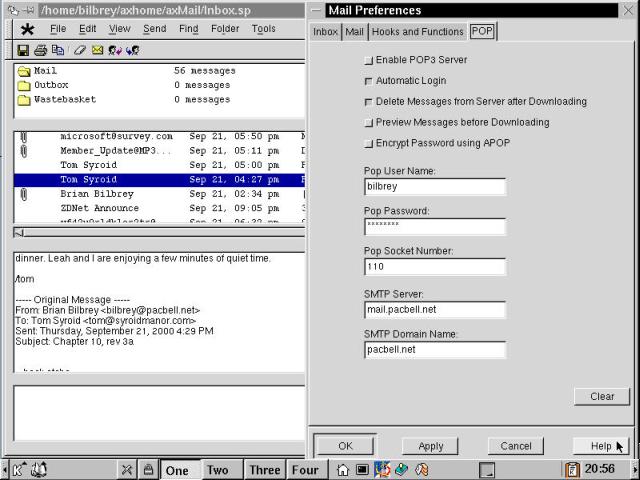This screenshot has width=640, height=480.
Task: Click the Print icon in toolbar
Action: (x=41, y=49)
